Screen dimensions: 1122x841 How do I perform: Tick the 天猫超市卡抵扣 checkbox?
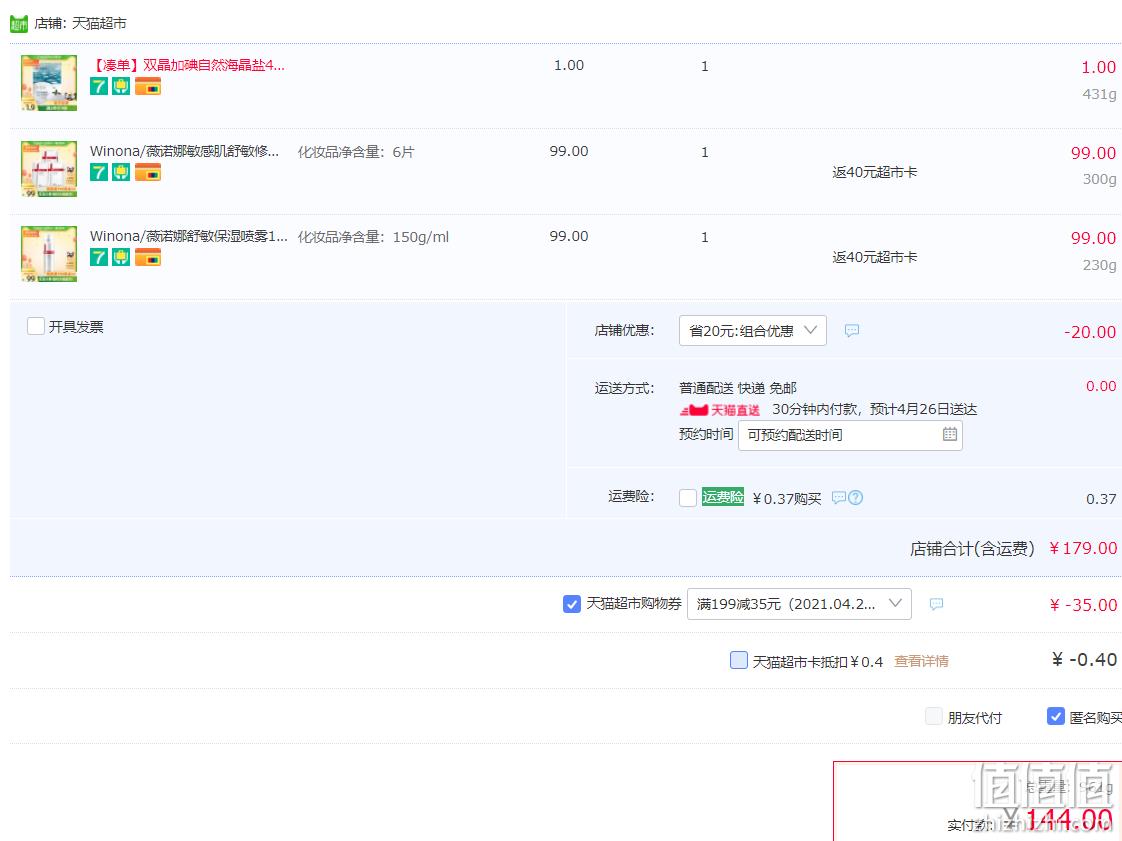point(738,660)
